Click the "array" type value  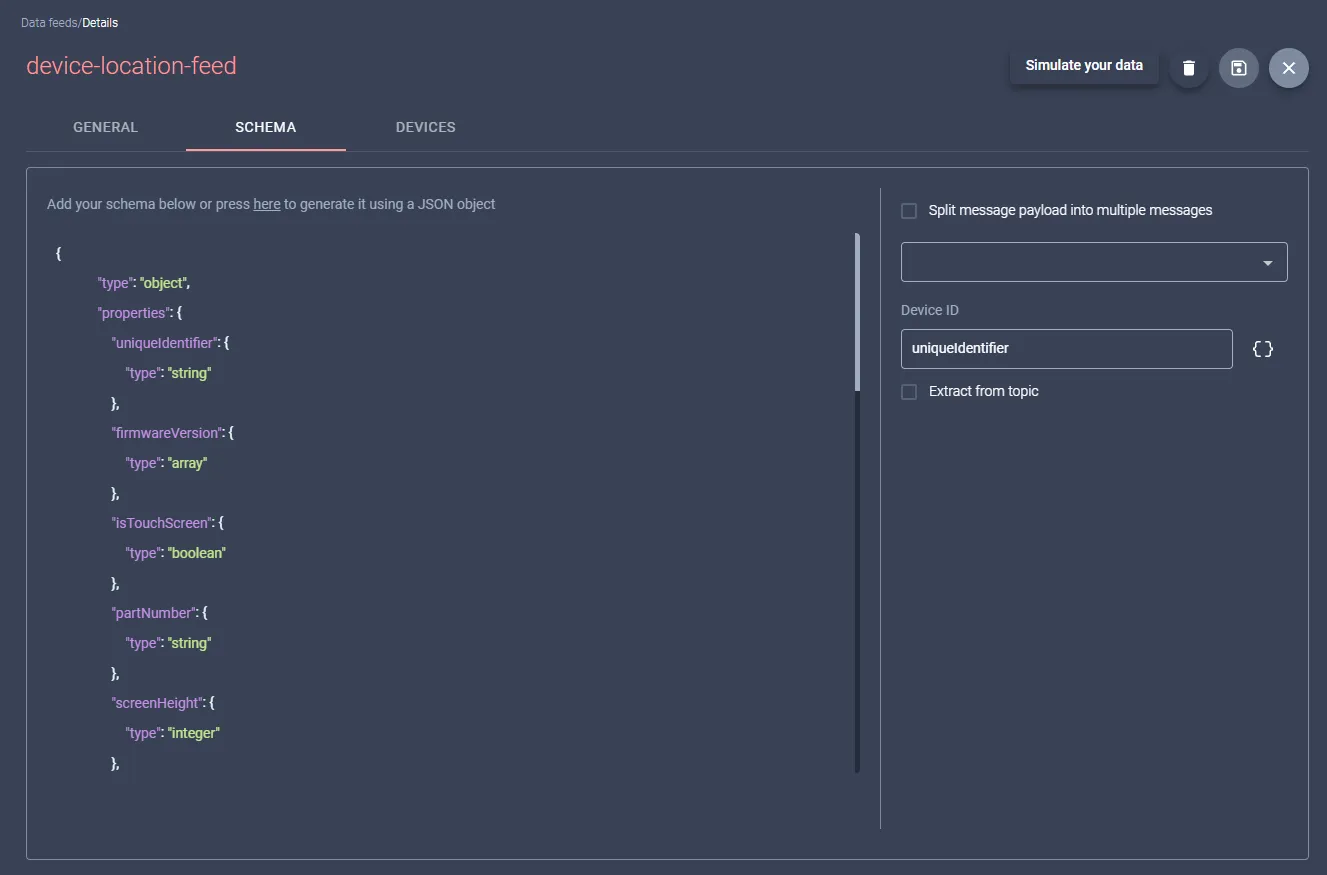[187, 463]
